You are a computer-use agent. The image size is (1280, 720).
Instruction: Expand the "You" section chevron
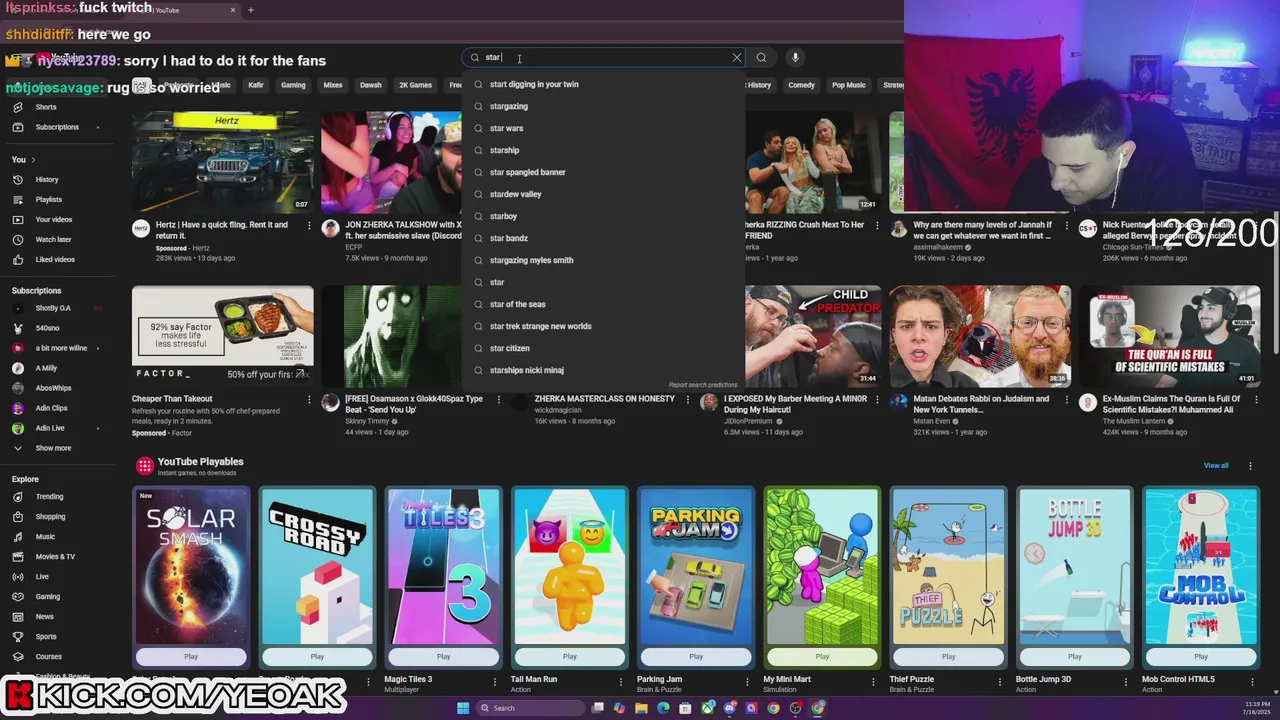pyautogui.click(x=33, y=160)
